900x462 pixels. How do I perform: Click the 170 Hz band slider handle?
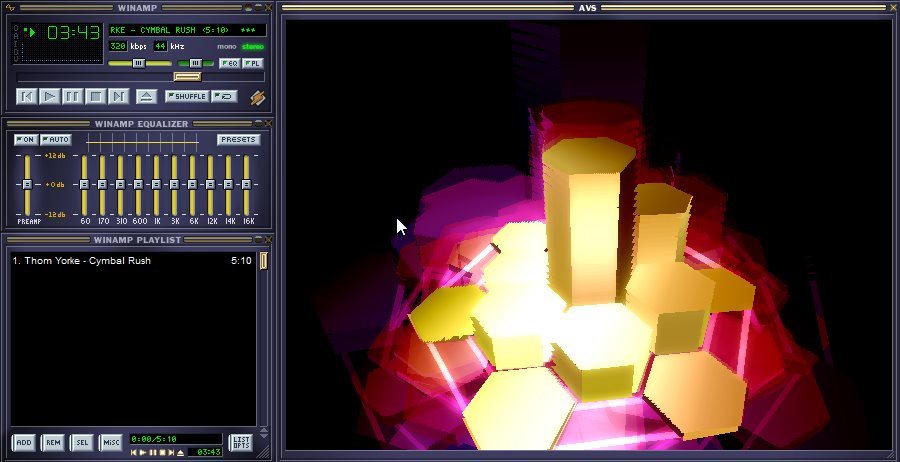tap(102, 185)
